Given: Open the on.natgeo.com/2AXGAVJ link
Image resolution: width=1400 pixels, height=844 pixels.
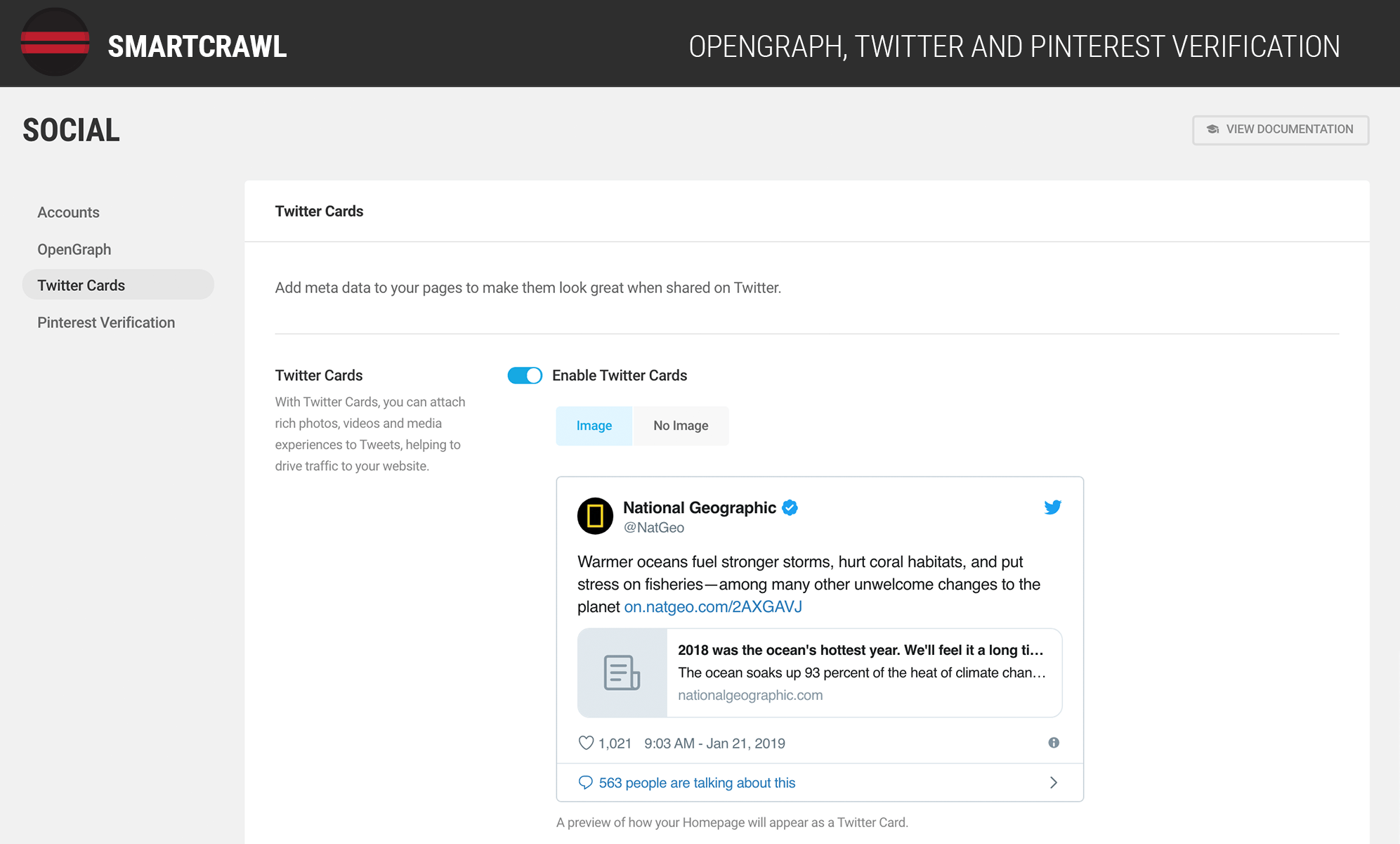Looking at the screenshot, I should point(712,606).
